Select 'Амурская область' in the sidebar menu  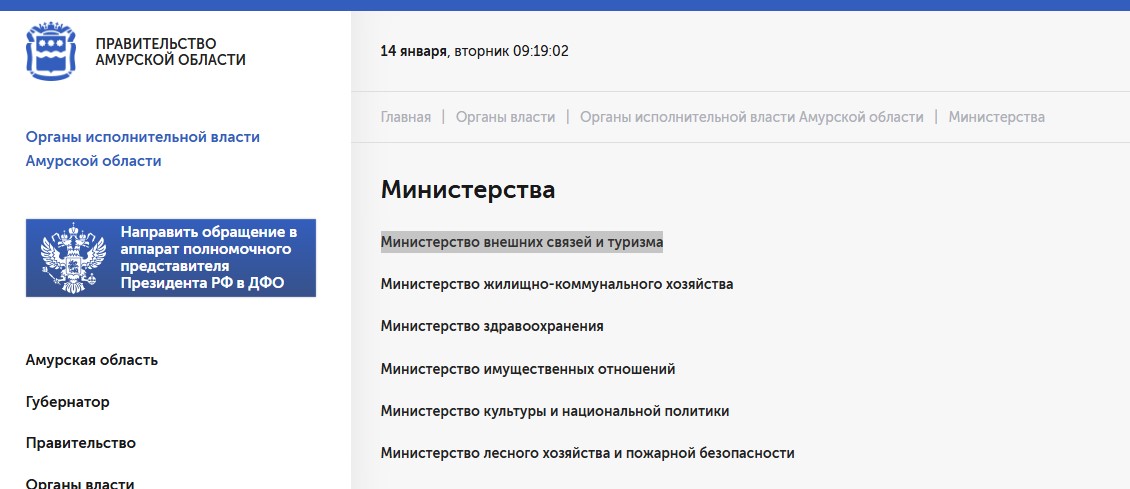coord(91,360)
